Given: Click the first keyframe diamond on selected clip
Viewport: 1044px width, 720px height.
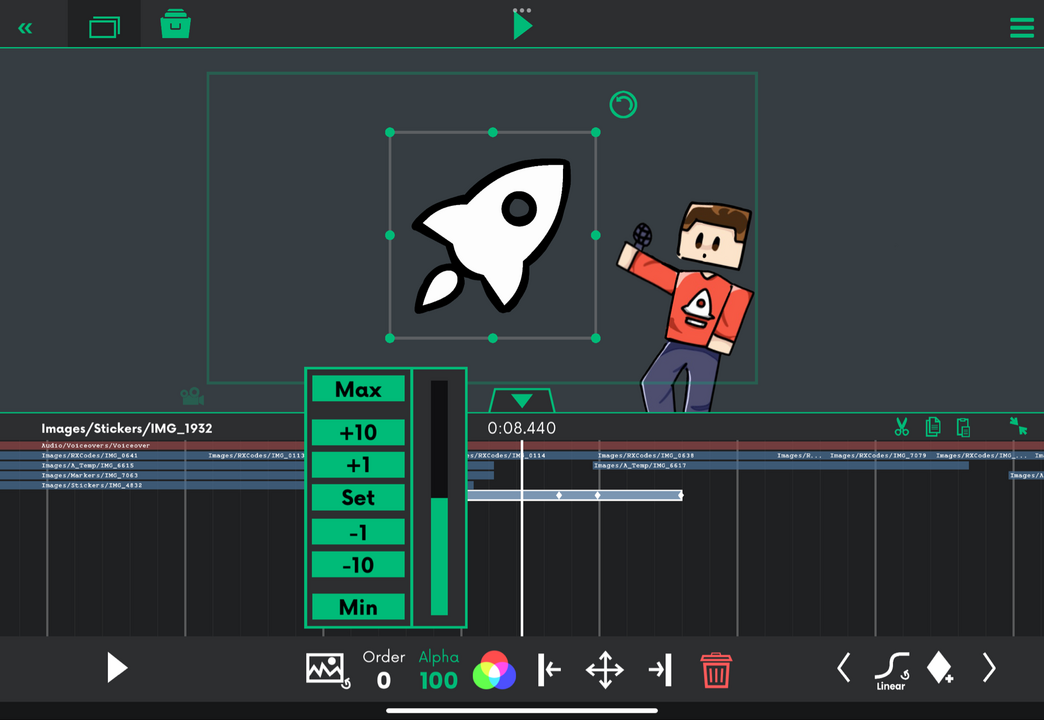Looking at the screenshot, I should pos(559,495).
